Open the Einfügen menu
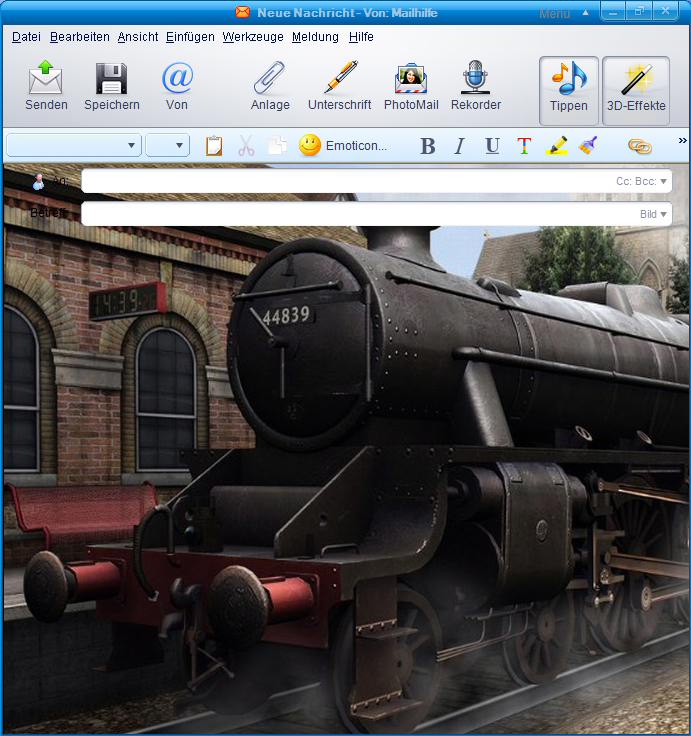The width and height of the screenshot is (691, 736). 190,37
